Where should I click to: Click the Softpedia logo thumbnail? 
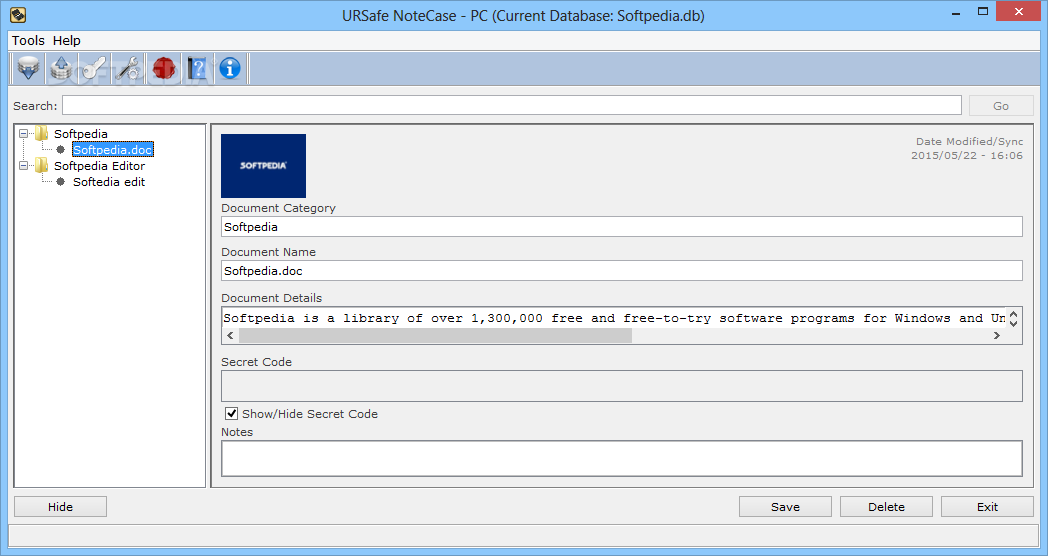[x=263, y=166]
